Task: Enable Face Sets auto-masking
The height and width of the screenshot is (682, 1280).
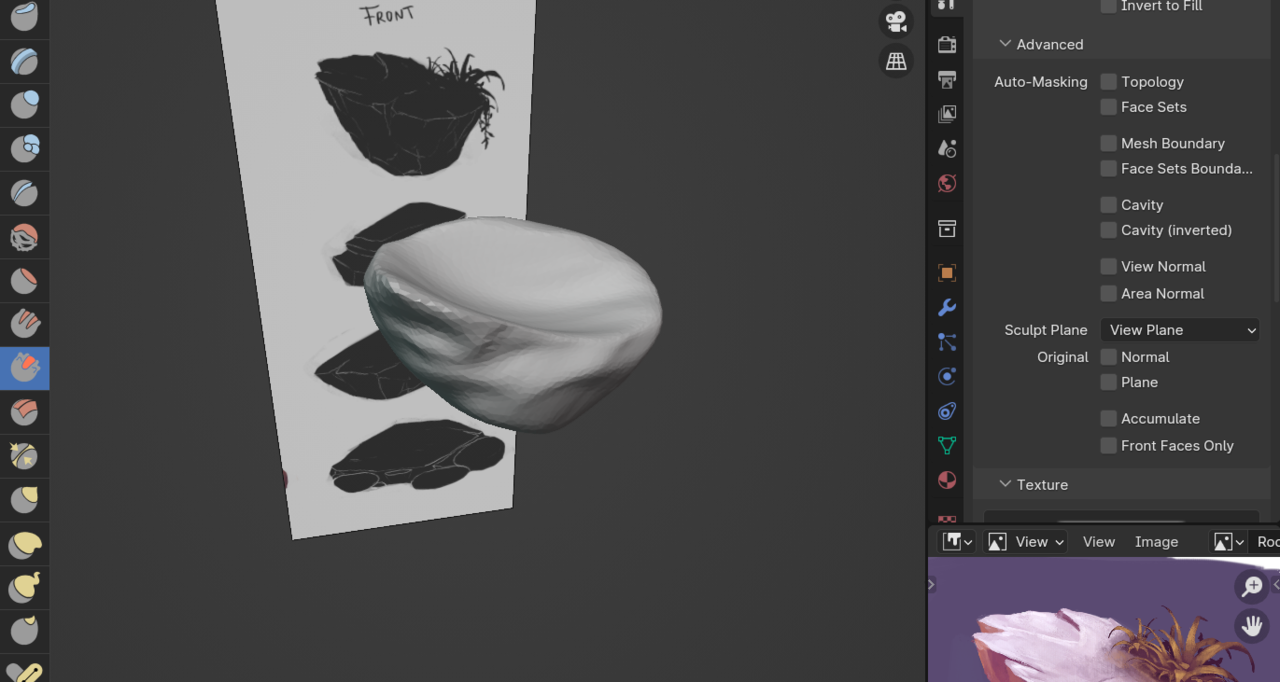Action: 1108,107
